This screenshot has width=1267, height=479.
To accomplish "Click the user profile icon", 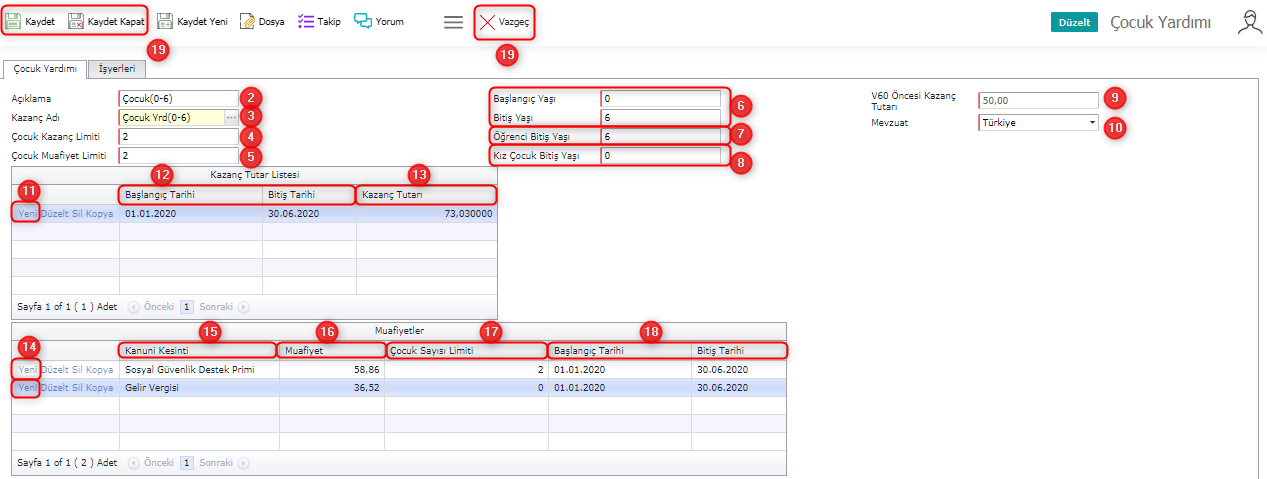I will pyautogui.click(x=1249, y=22).
